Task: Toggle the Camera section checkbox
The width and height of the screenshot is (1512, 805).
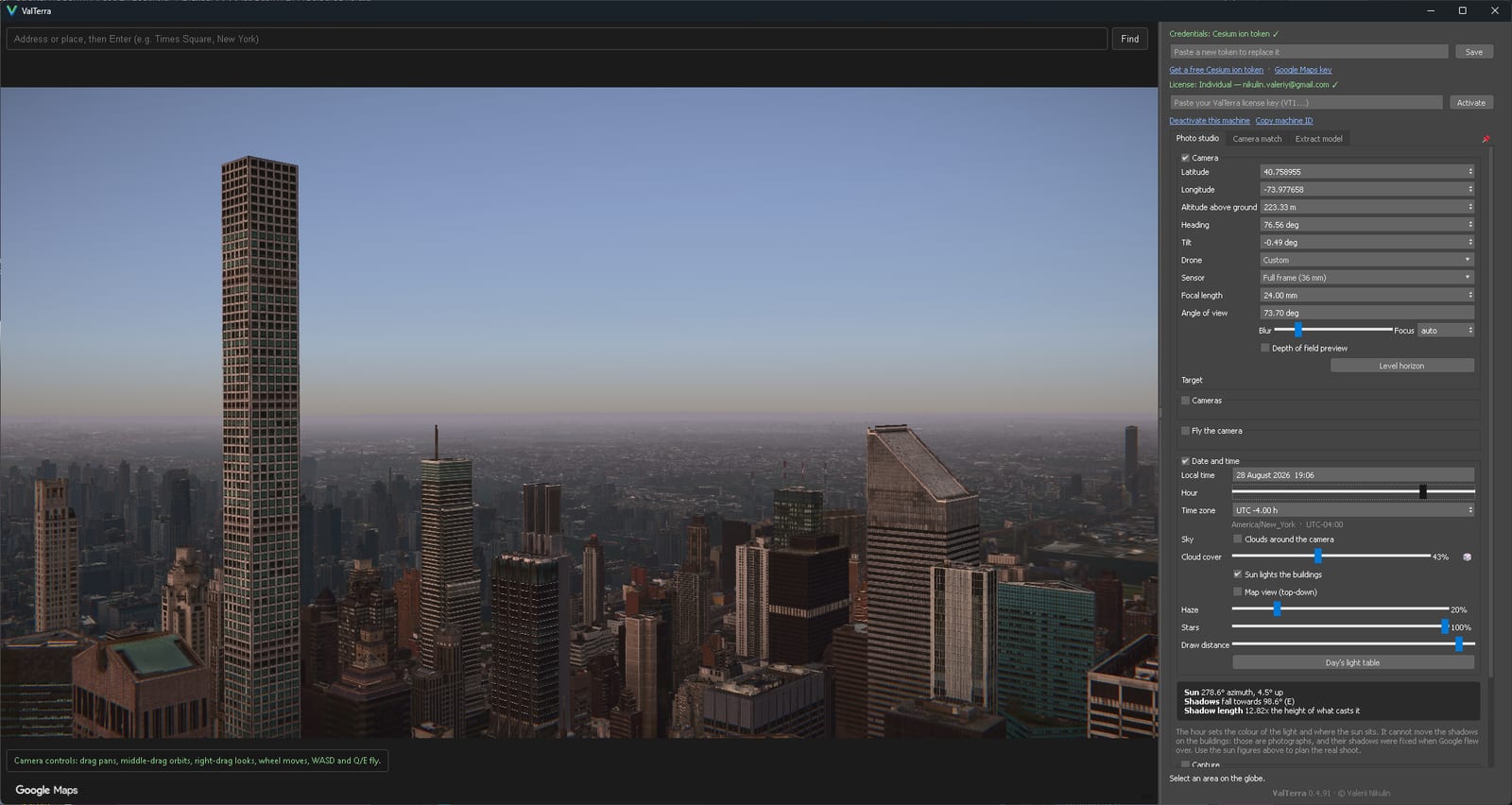Action: click(x=1185, y=158)
